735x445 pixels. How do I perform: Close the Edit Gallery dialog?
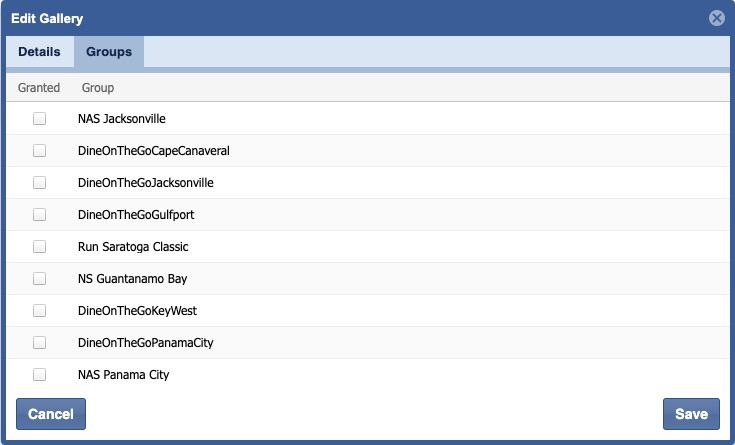(x=716, y=18)
